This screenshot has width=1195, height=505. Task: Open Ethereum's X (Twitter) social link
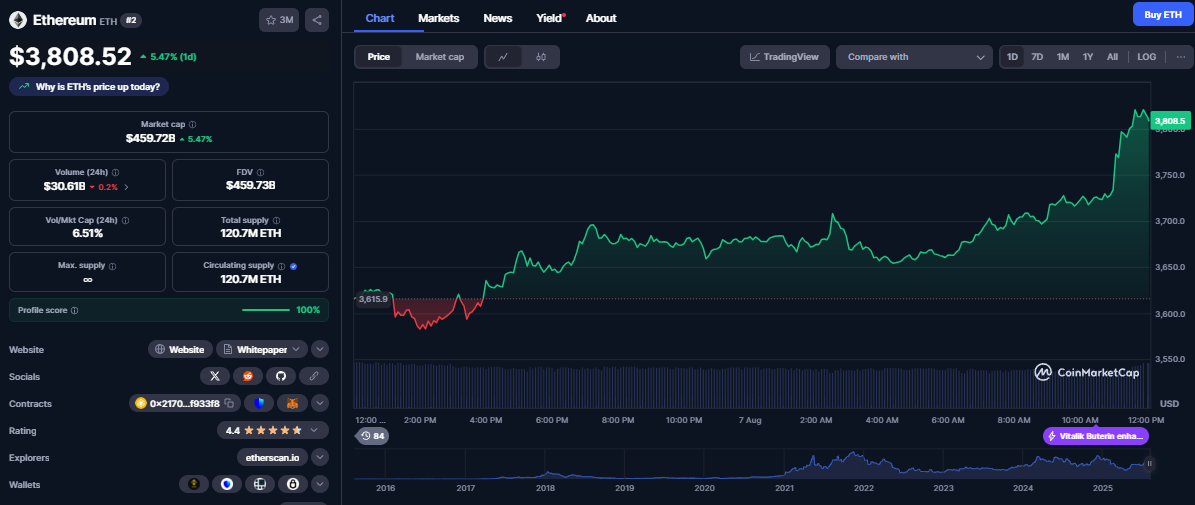click(x=215, y=376)
